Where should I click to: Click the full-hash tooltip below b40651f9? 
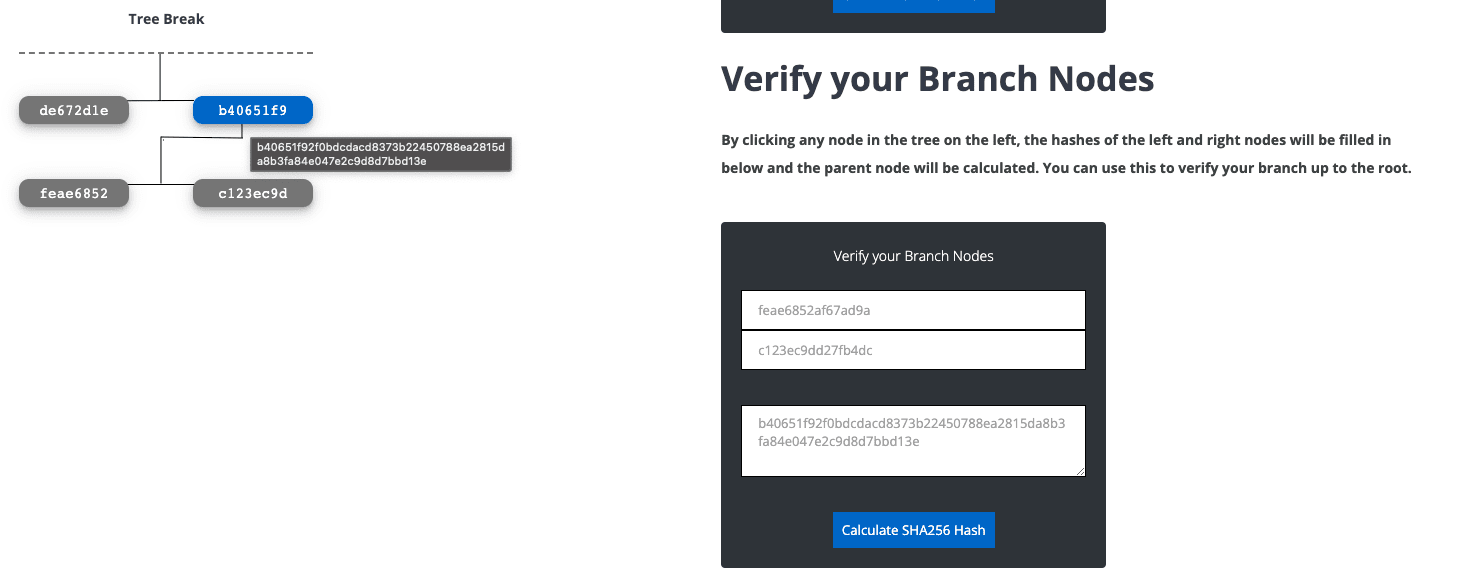[x=381, y=154]
